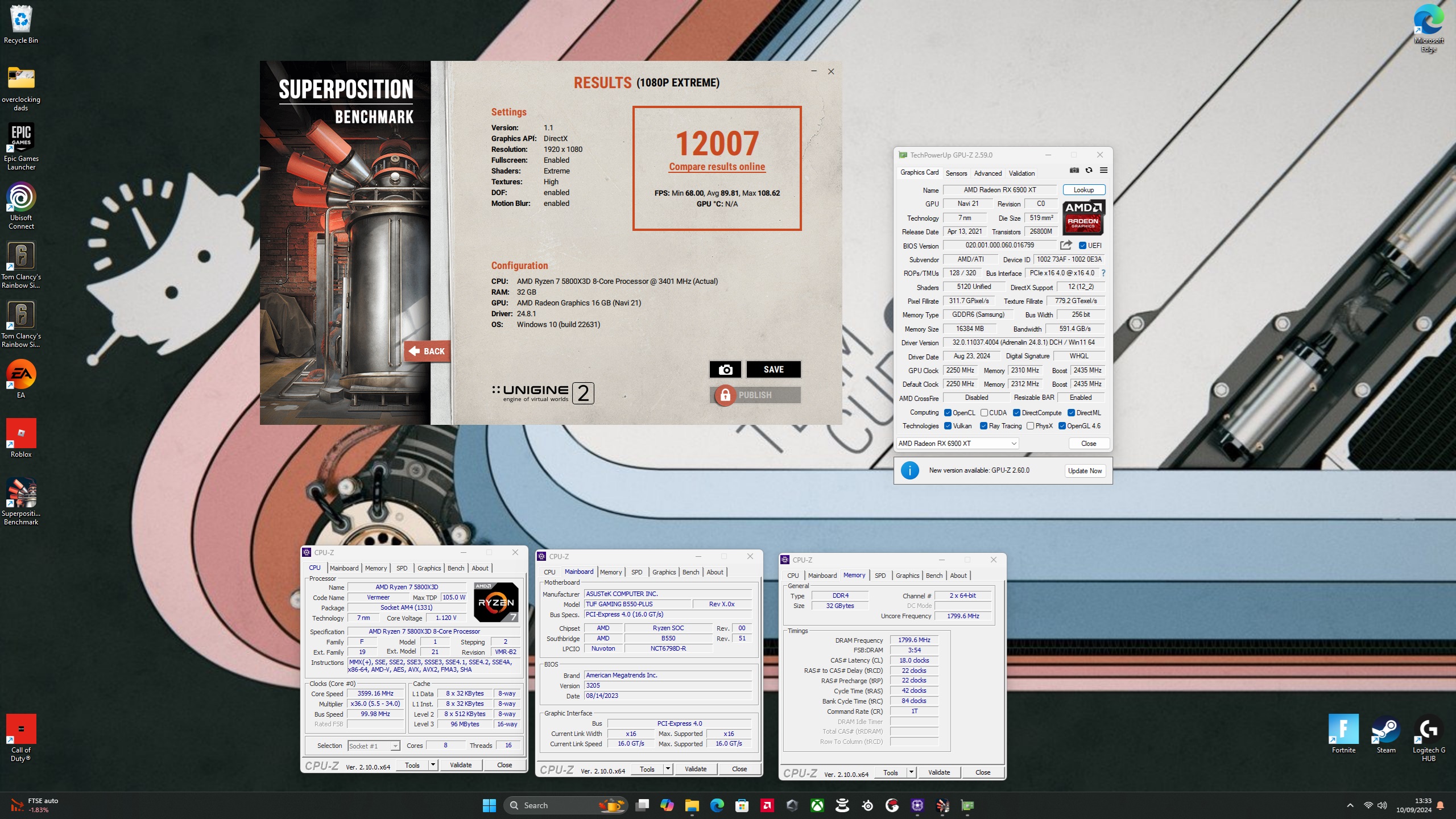Click the SAVE button in Superposition
This screenshot has width=1456, height=819.
click(x=773, y=370)
